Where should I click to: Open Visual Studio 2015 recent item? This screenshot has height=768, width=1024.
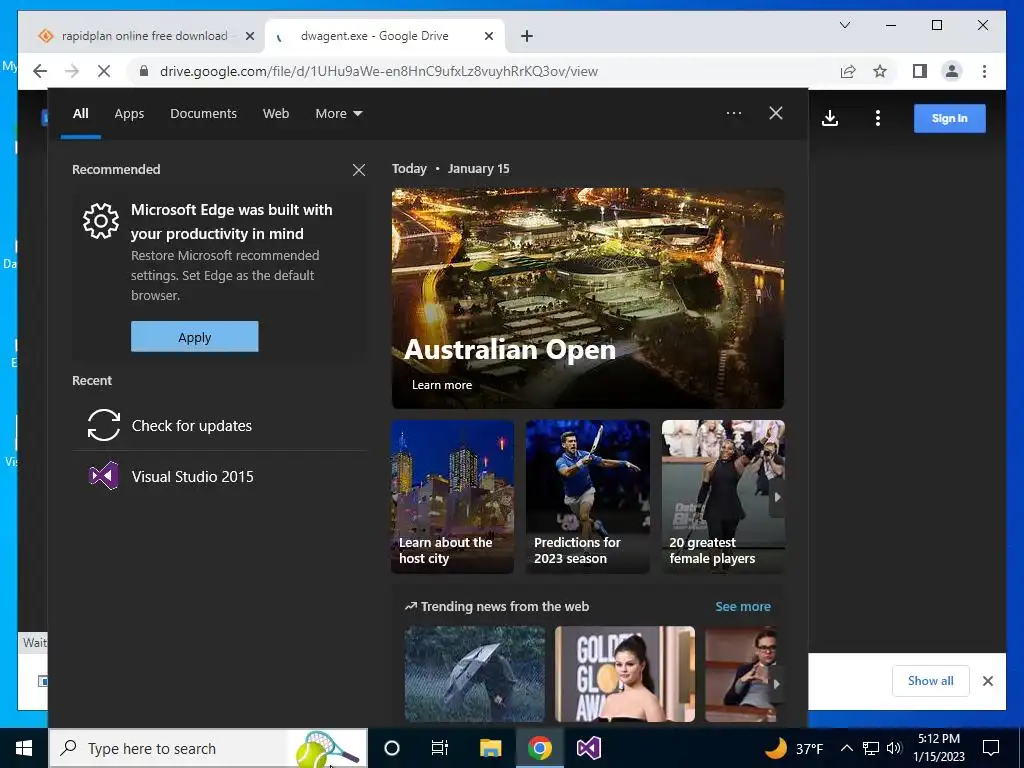(219, 476)
